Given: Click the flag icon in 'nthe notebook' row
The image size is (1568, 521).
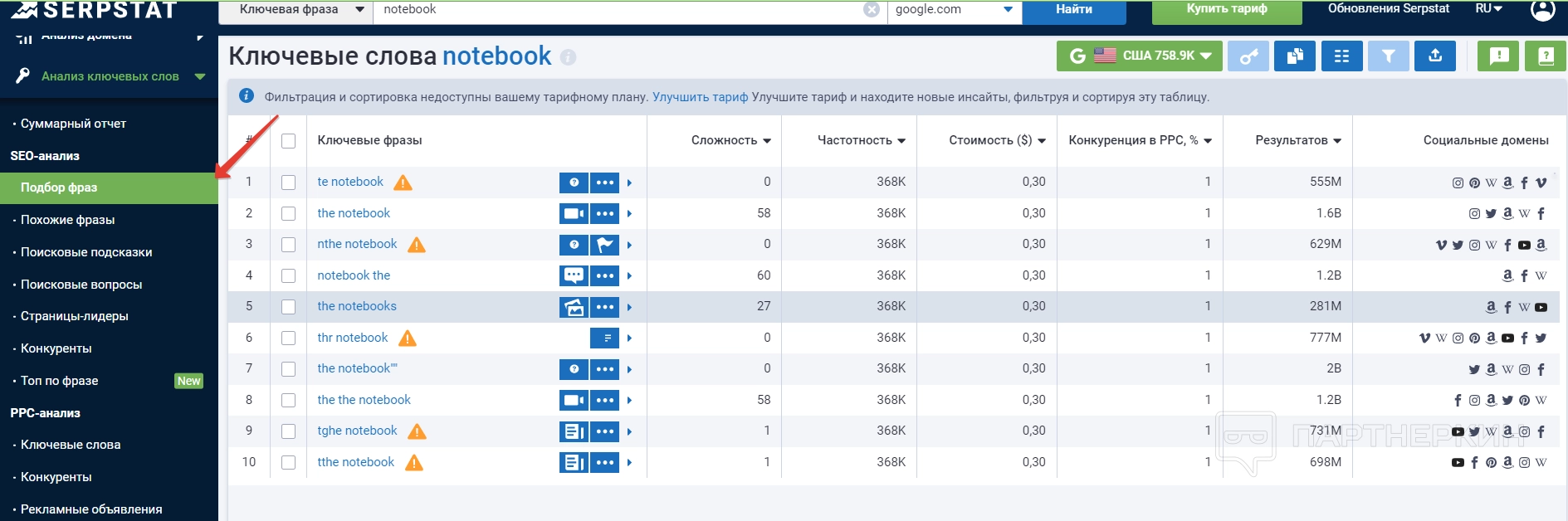Looking at the screenshot, I should coord(605,245).
